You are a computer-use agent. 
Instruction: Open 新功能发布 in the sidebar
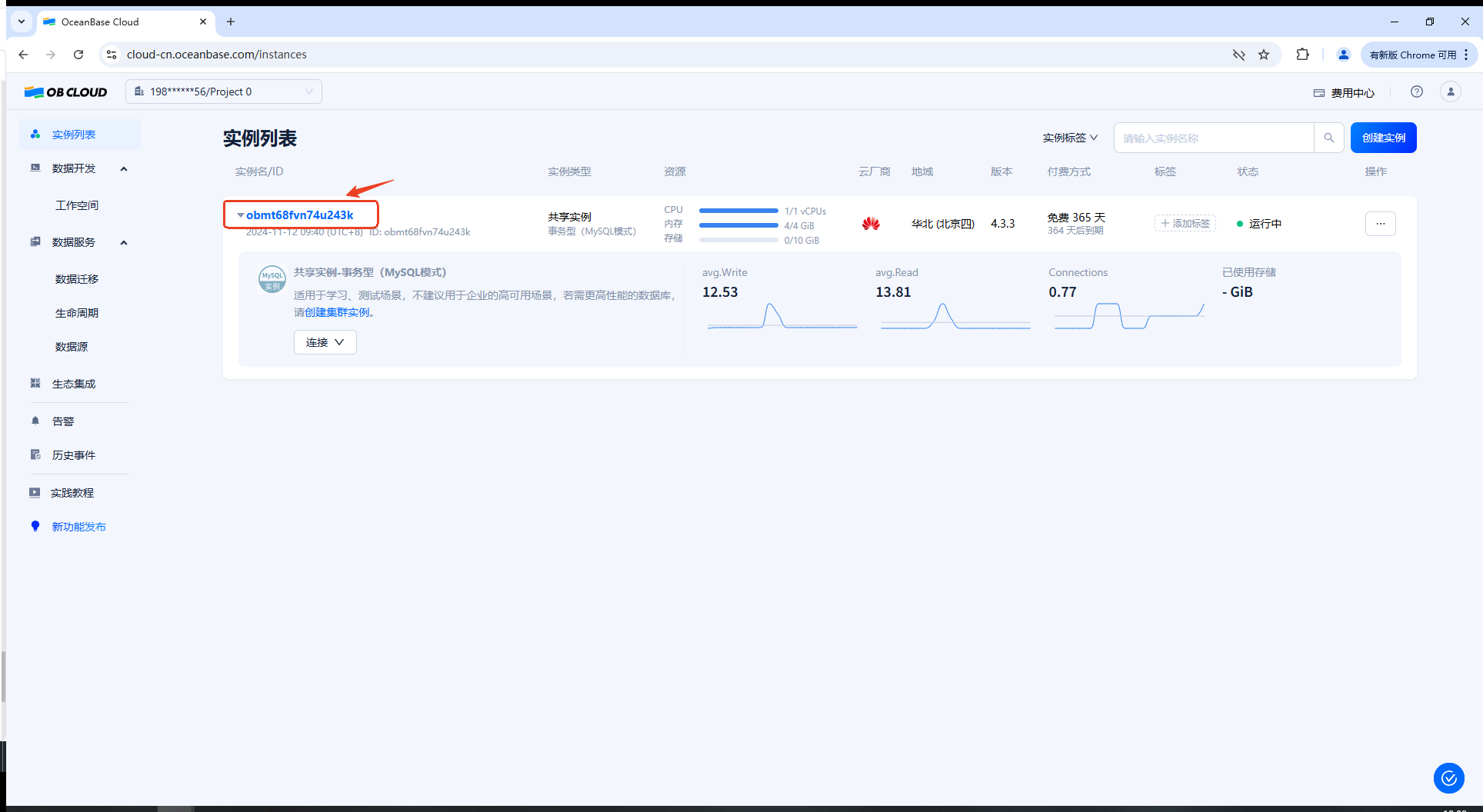coord(79,527)
